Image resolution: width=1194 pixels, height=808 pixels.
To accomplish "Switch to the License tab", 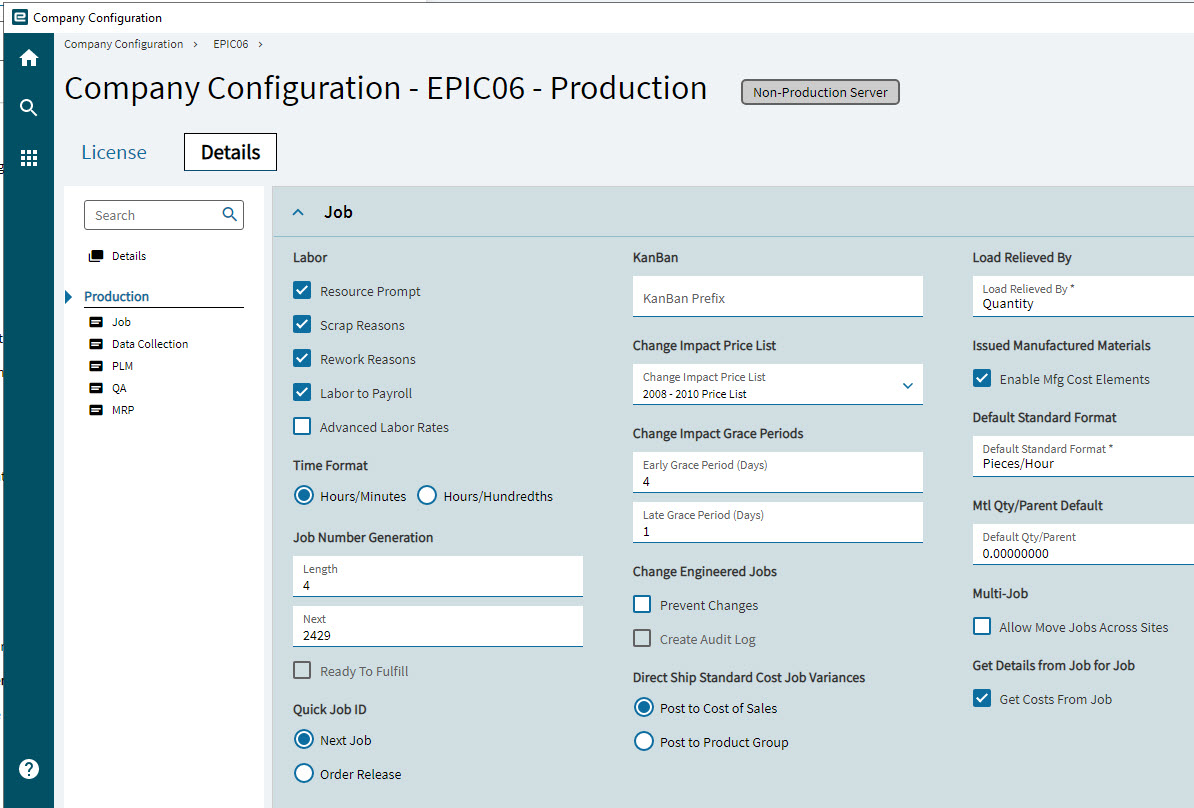I will (x=114, y=152).
